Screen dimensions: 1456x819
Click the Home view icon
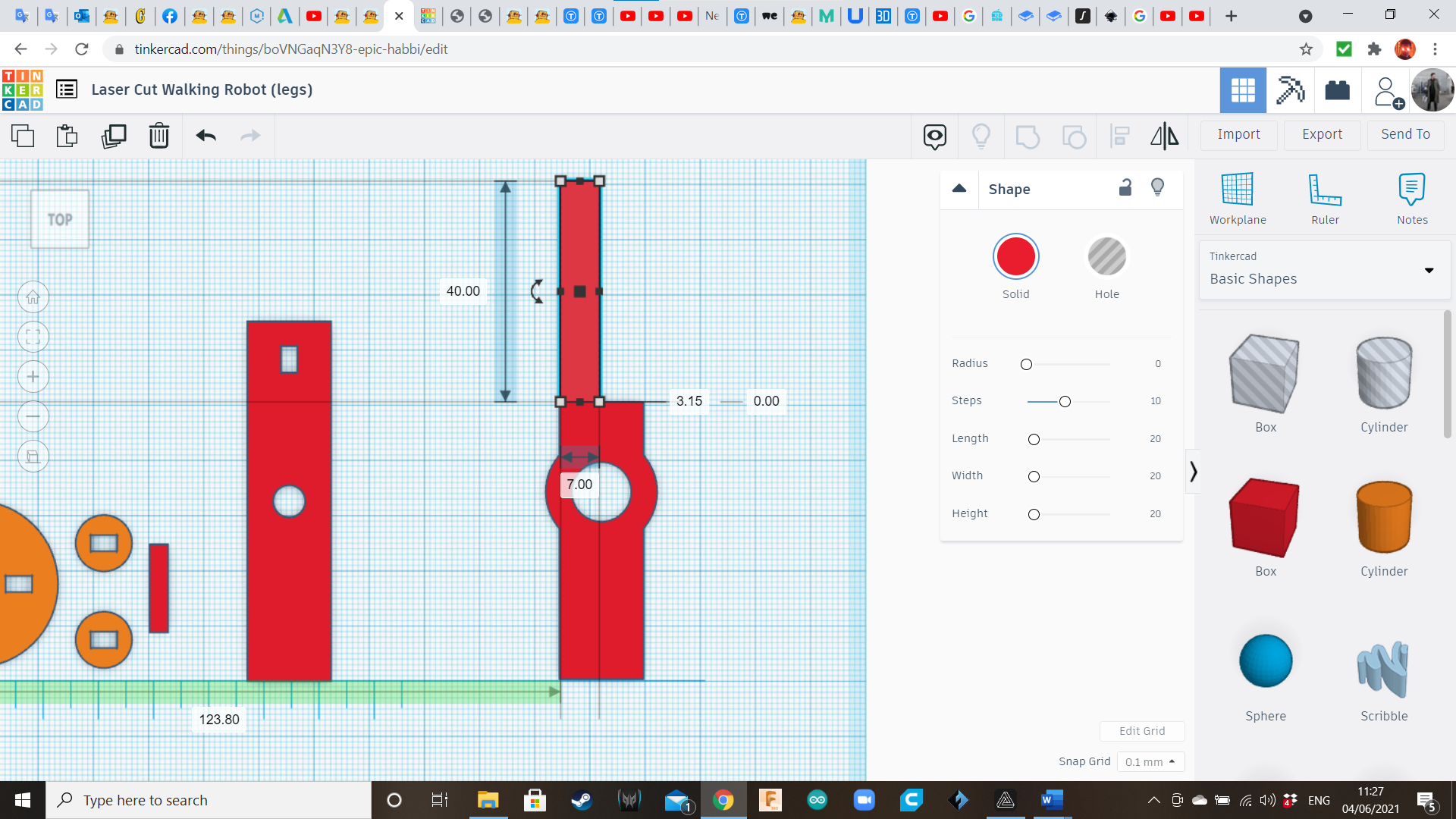pos(33,297)
